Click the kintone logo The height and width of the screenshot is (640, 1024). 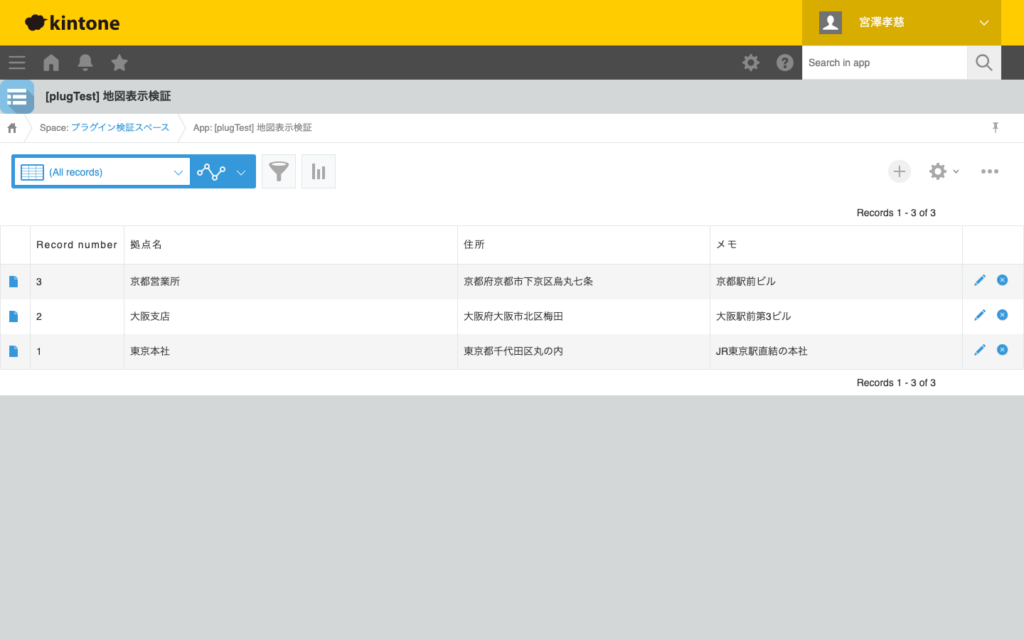point(72,22)
